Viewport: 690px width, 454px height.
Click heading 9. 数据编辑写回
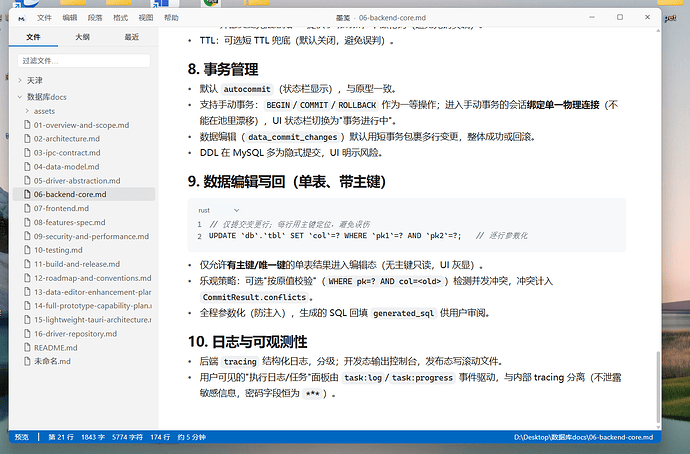pyautogui.click(x=287, y=181)
